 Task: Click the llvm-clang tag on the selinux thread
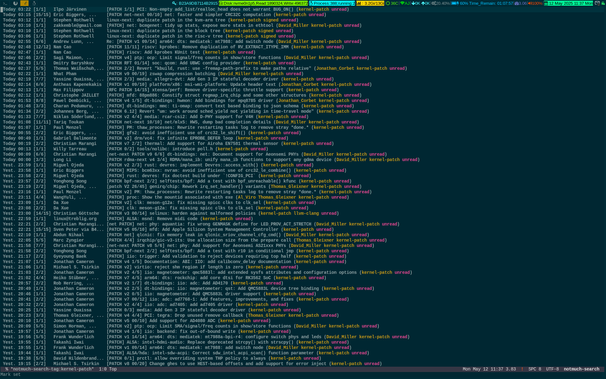[306, 213]
